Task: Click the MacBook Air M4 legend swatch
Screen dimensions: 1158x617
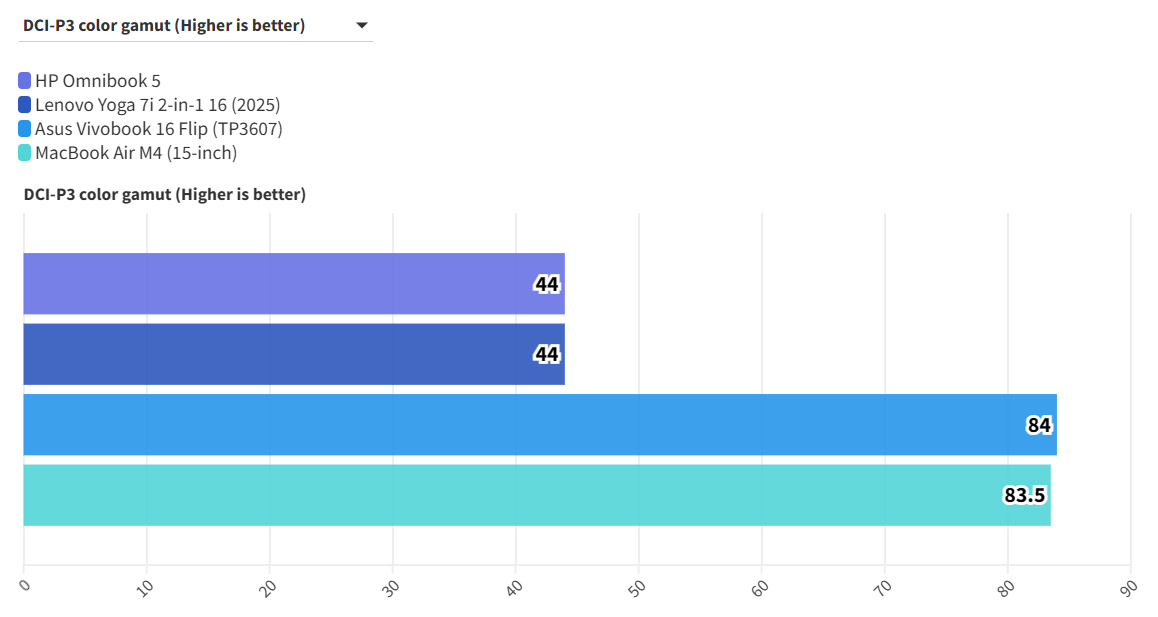Action: 25,153
